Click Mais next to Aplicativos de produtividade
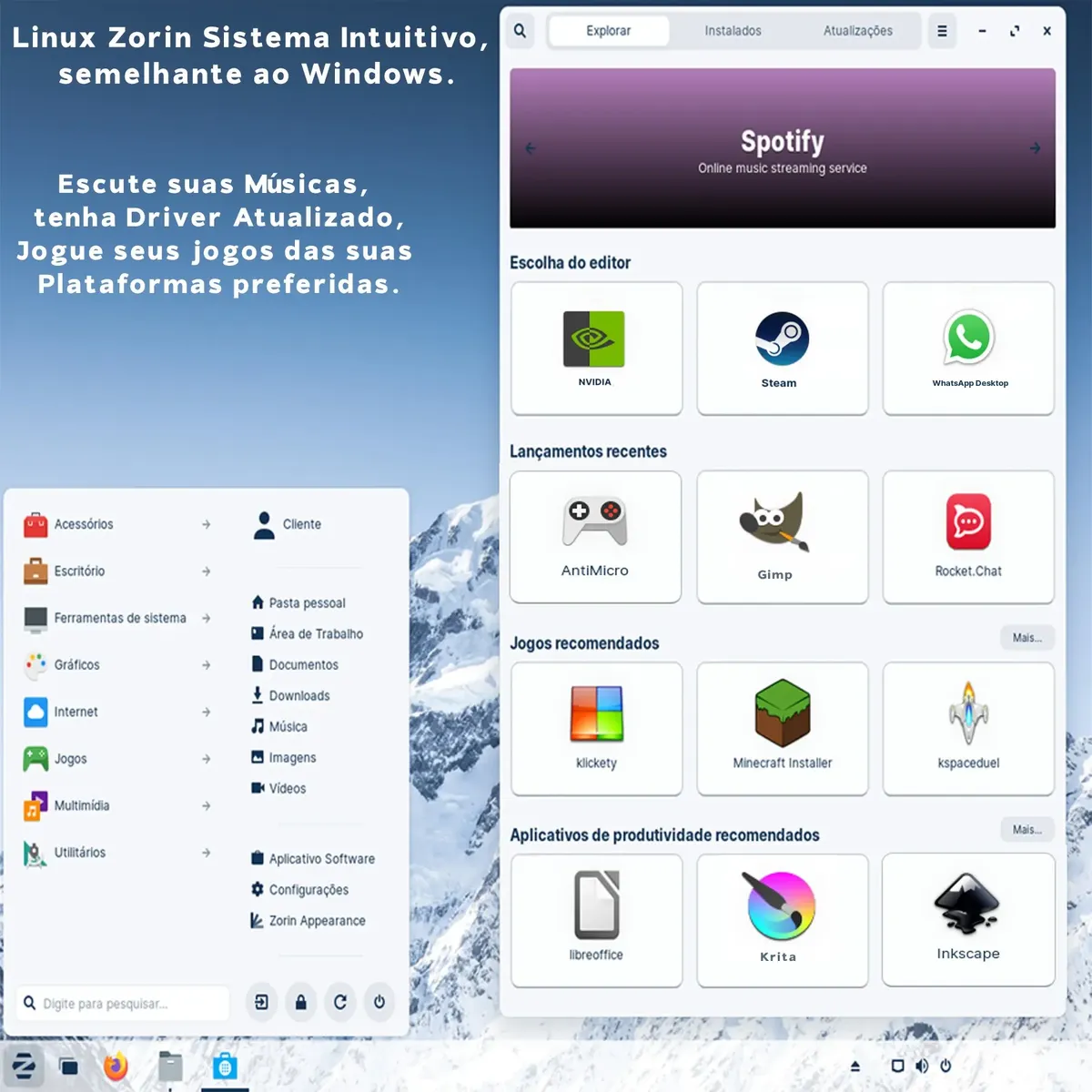This screenshot has height=1092, width=1092. point(1027,830)
